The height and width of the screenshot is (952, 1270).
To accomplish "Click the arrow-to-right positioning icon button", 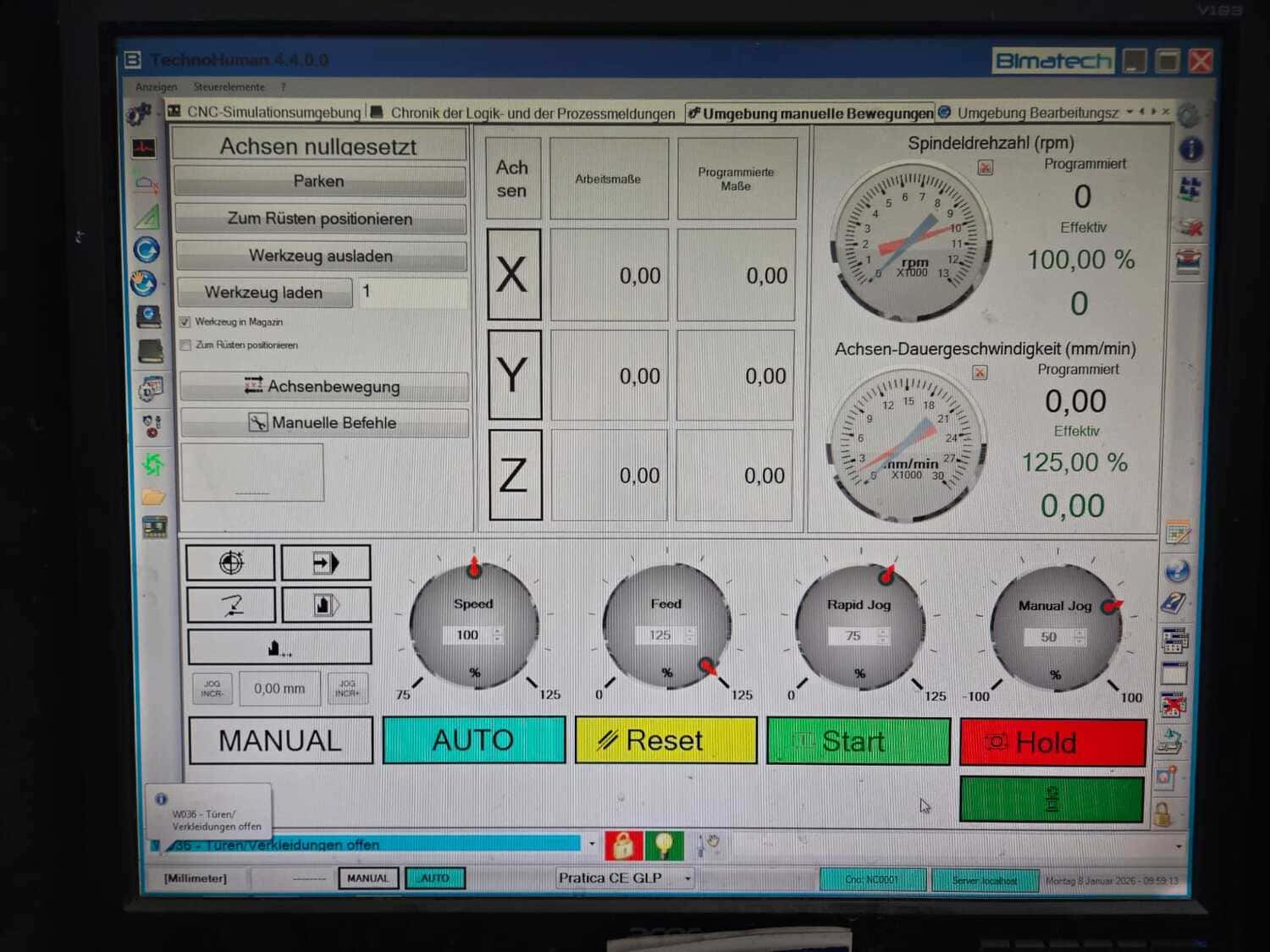I will (325, 563).
